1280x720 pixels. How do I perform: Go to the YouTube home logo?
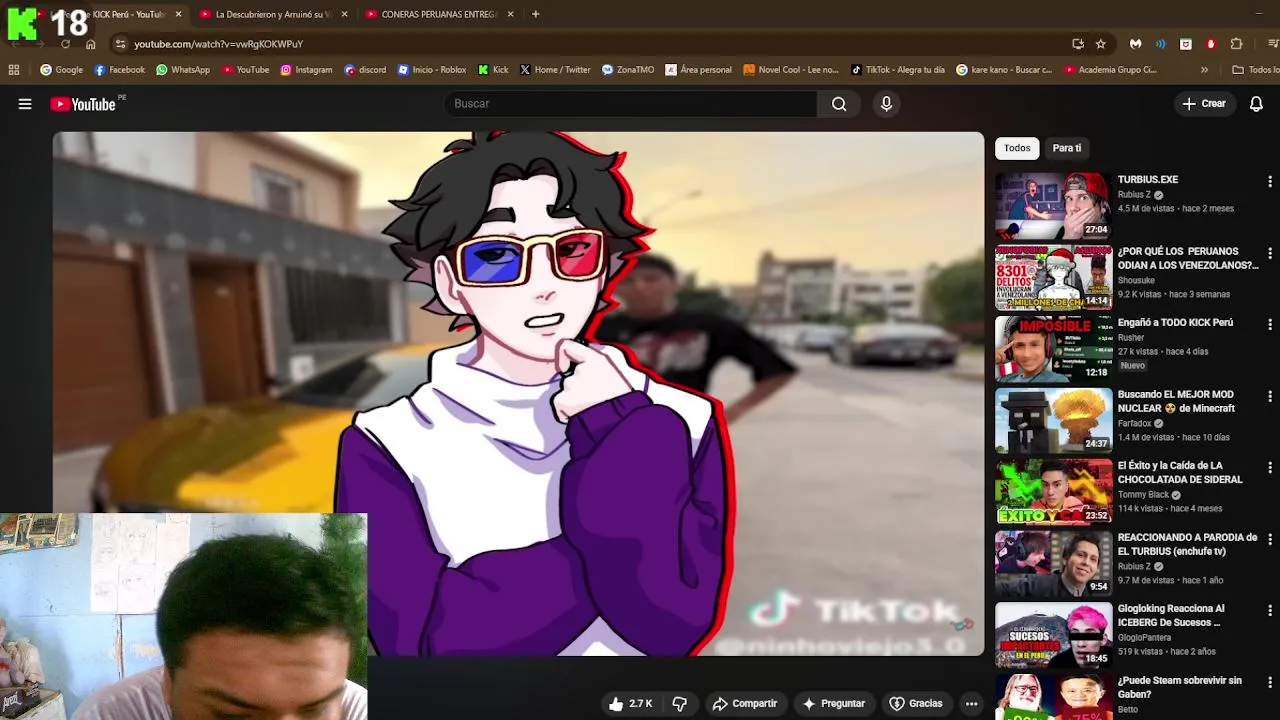(83, 104)
